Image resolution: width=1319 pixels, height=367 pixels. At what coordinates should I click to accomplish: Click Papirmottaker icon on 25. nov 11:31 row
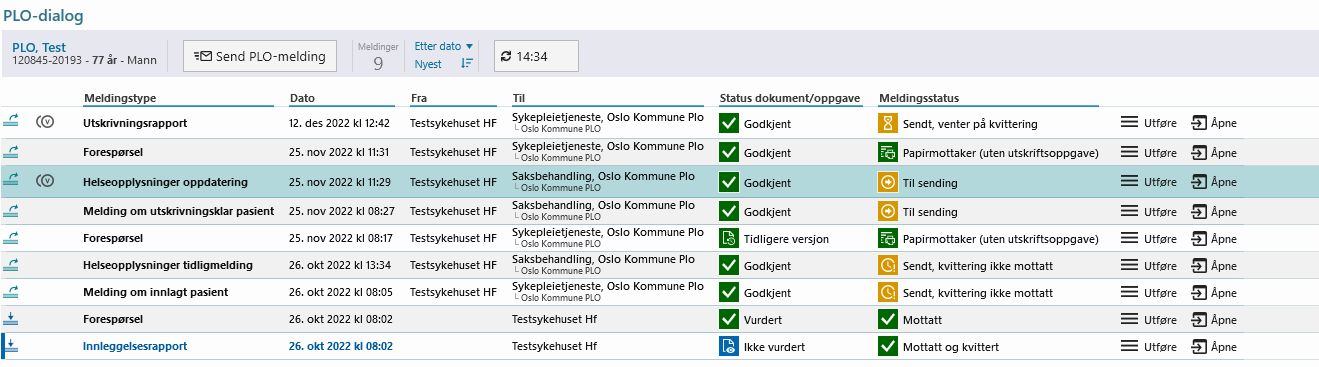(x=888, y=153)
